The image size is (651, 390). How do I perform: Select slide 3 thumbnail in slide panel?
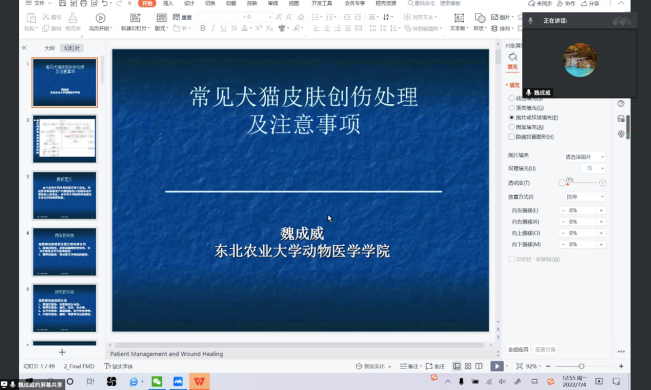65,195
